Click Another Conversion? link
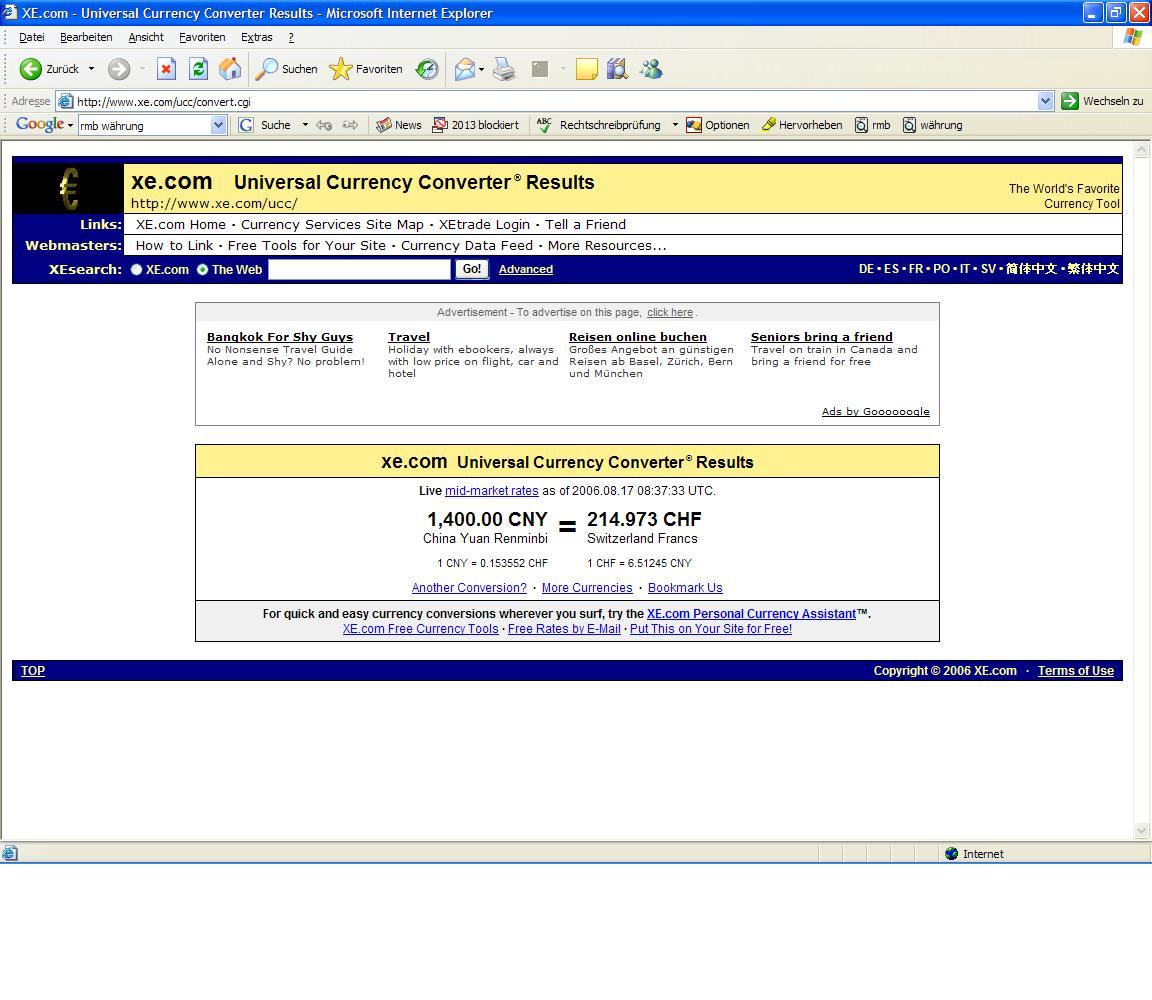The height and width of the screenshot is (1000, 1152). point(469,588)
